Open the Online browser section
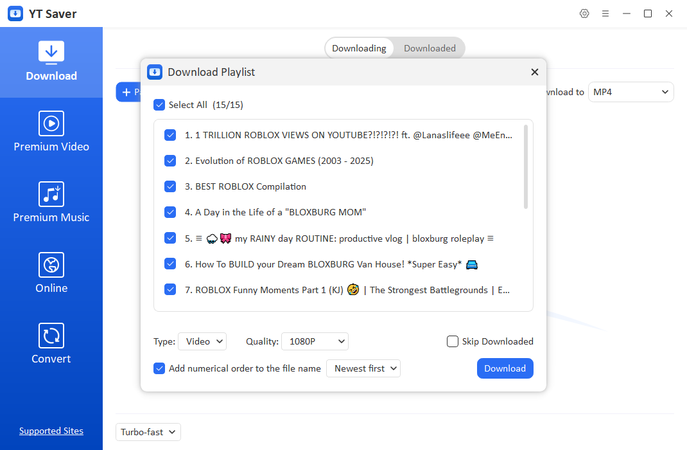 pyautogui.click(x=51, y=265)
